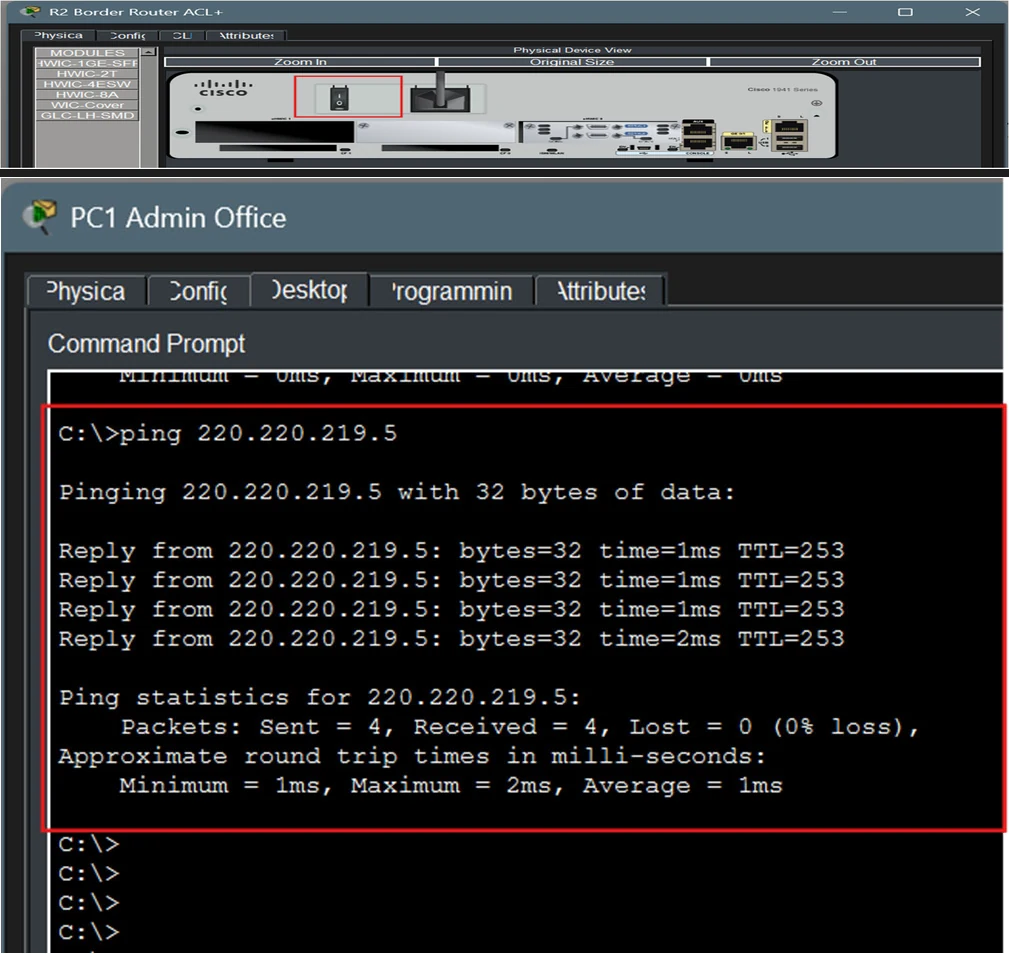Screen dimensions: 1009x954
Task: Open R2 router Config tab
Action: point(127,35)
